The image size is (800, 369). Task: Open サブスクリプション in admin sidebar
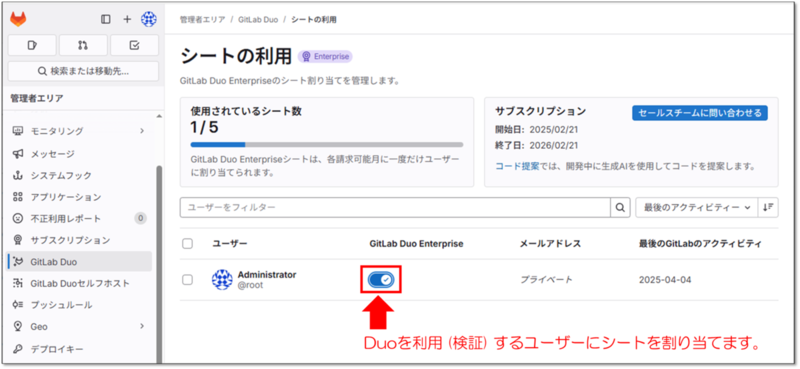[x=80, y=240]
